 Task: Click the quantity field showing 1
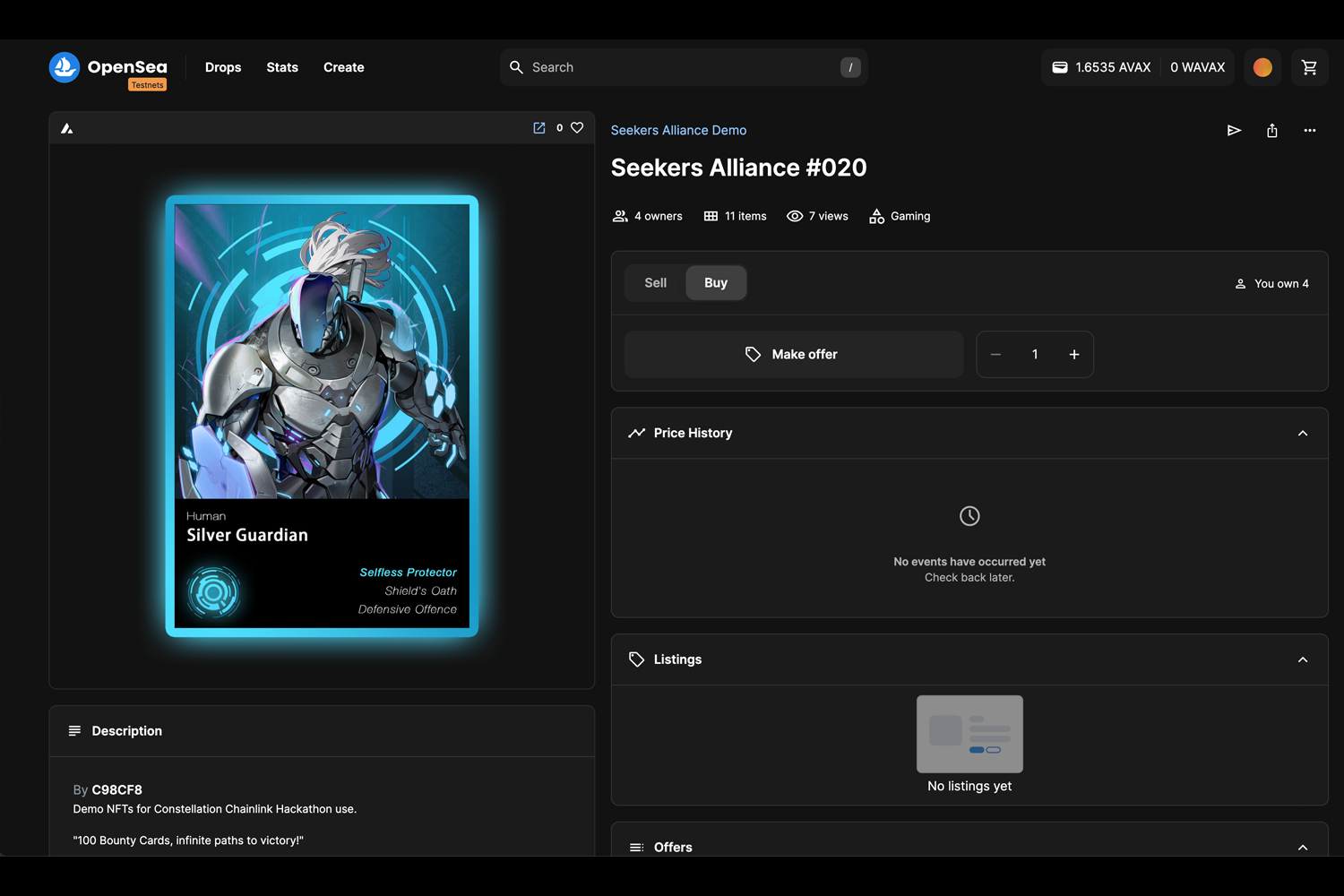coord(1035,355)
